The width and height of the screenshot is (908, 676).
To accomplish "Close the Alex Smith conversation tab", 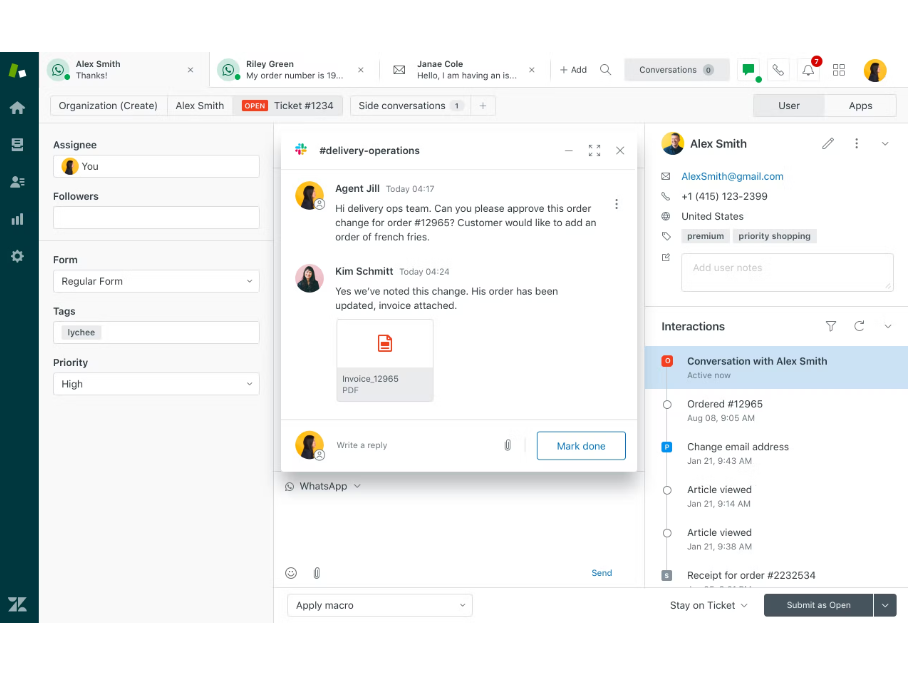I will 191,70.
